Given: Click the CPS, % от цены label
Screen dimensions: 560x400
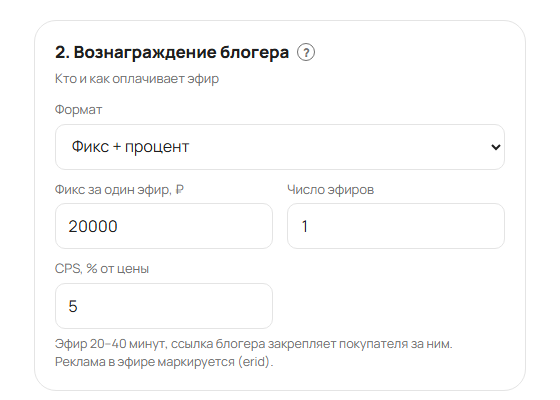Looking at the screenshot, I should pos(102,269).
